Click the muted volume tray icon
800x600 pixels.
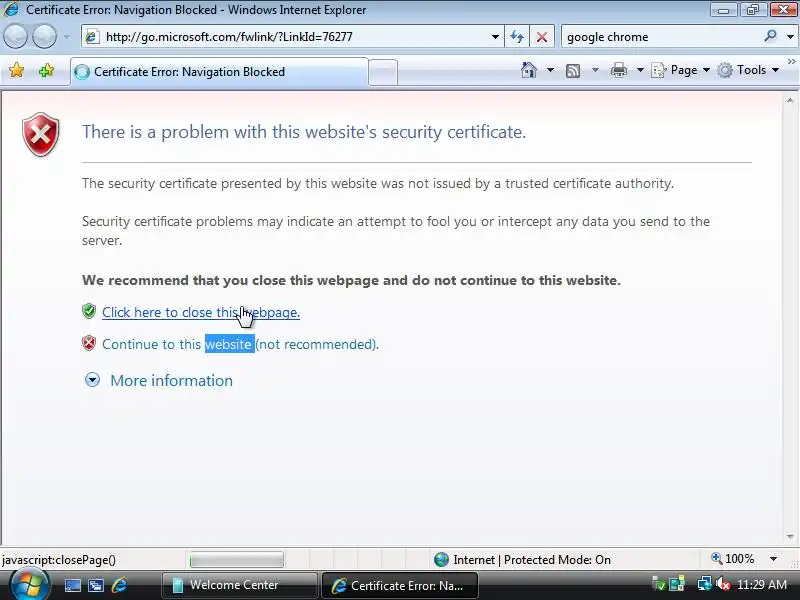722,584
